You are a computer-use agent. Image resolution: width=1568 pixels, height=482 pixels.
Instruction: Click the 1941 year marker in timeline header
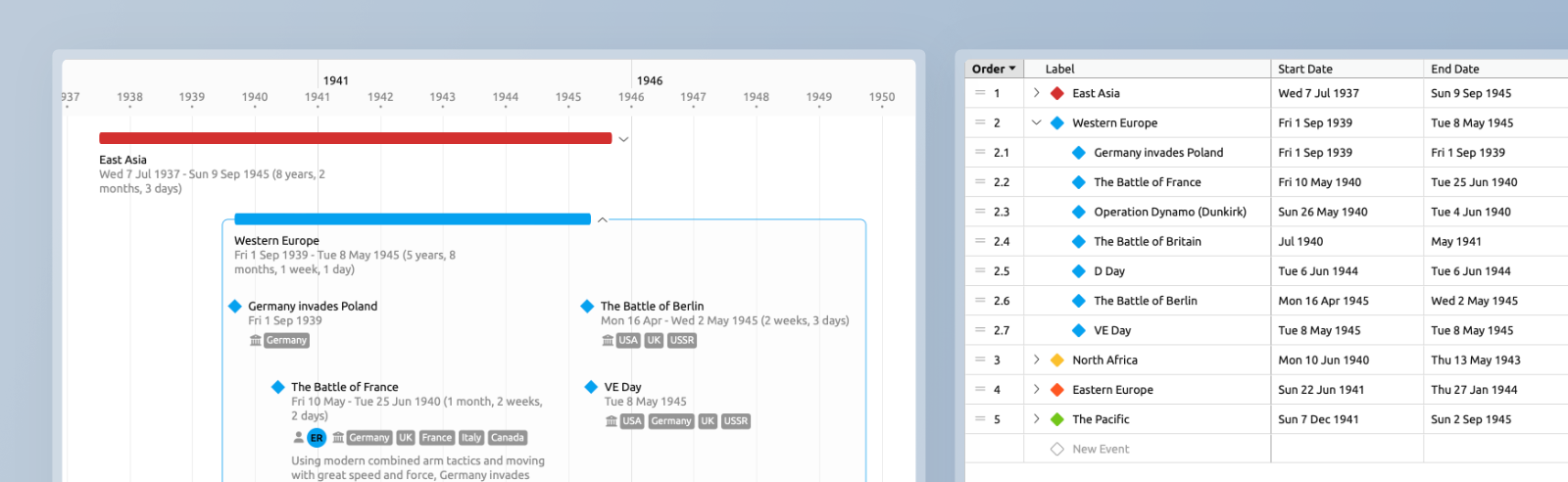pos(336,80)
